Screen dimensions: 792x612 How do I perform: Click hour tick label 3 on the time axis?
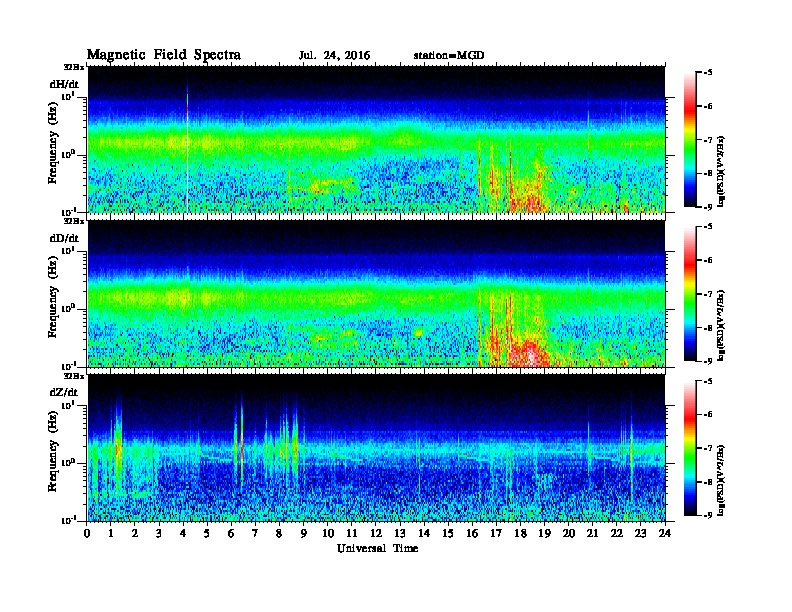[159, 533]
